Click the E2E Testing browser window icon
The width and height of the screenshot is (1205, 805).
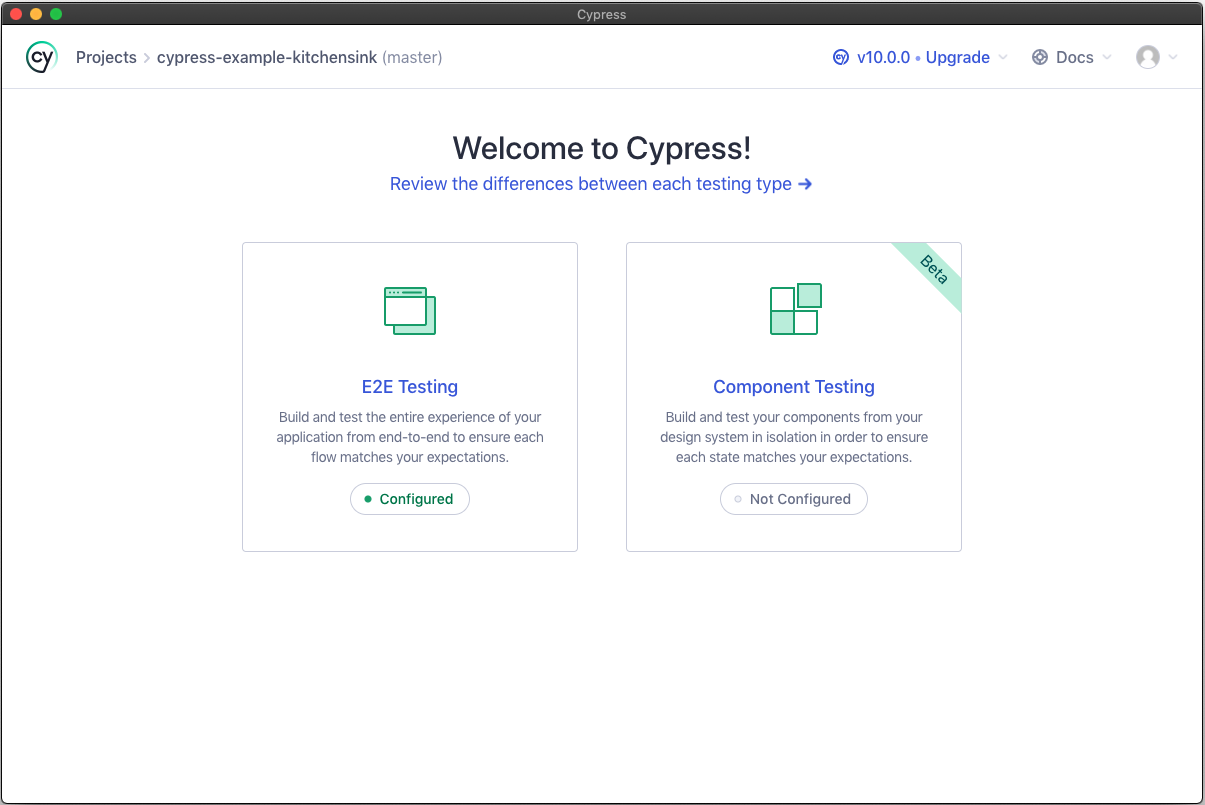(x=410, y=310)
